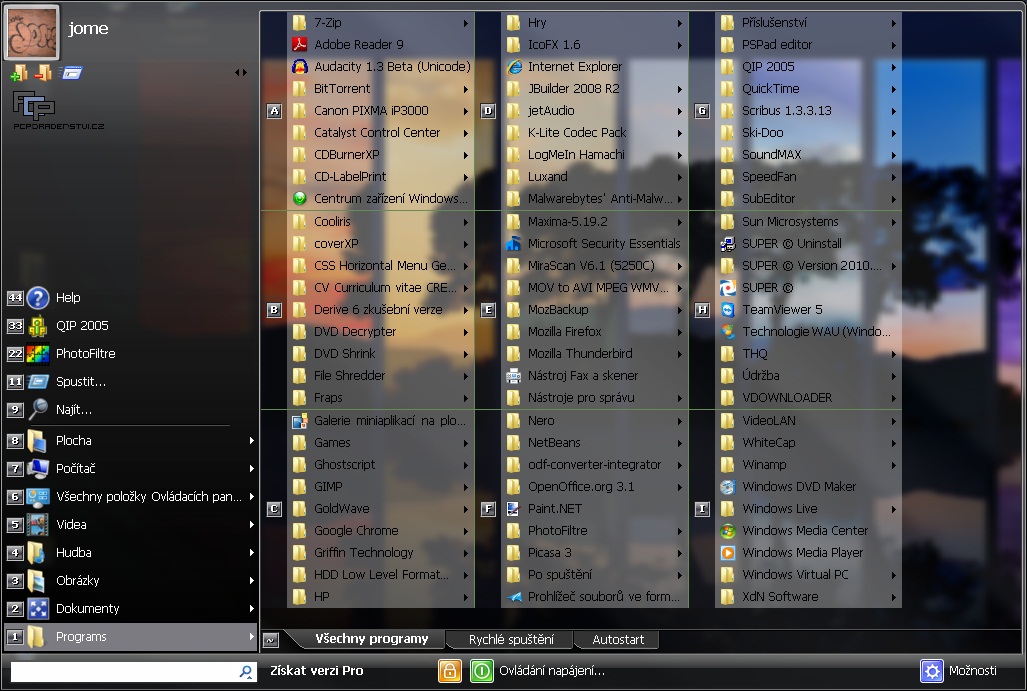Expand the Windows Live submenu arrow

pos(893,510)
